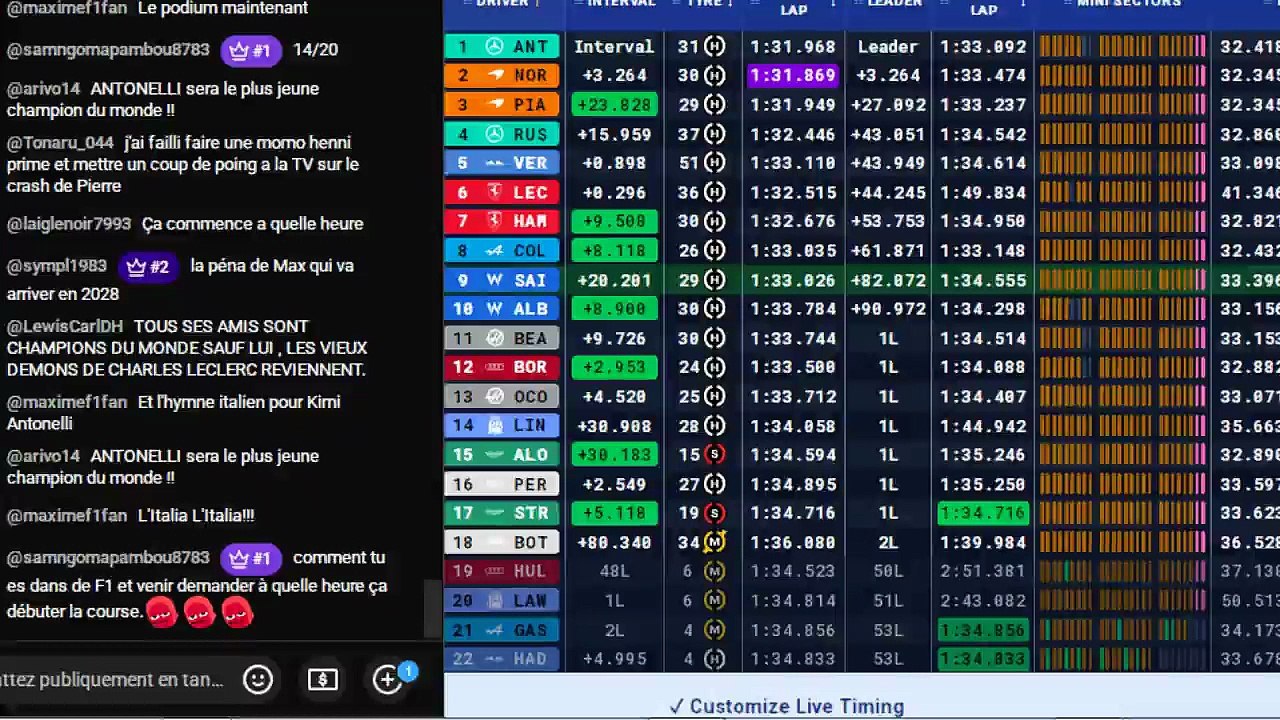Click the crown #1 badge beside the 14/20 message
1280x720 pixels.
click(x=250, y=50)
